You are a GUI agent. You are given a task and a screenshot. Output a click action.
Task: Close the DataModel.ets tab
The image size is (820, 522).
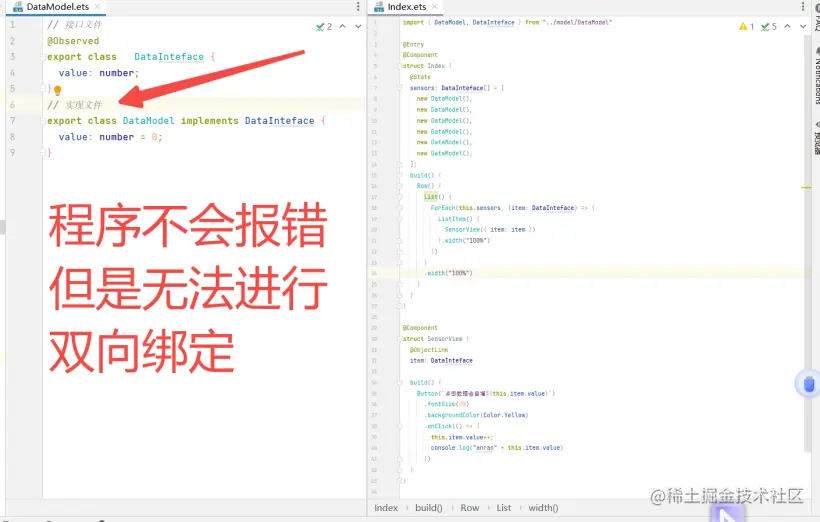coord(97,7)
